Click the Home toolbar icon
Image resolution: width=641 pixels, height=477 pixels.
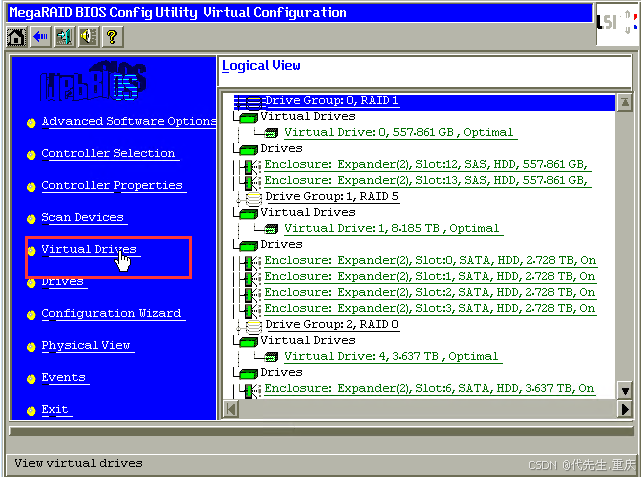(x=17, y=37)
